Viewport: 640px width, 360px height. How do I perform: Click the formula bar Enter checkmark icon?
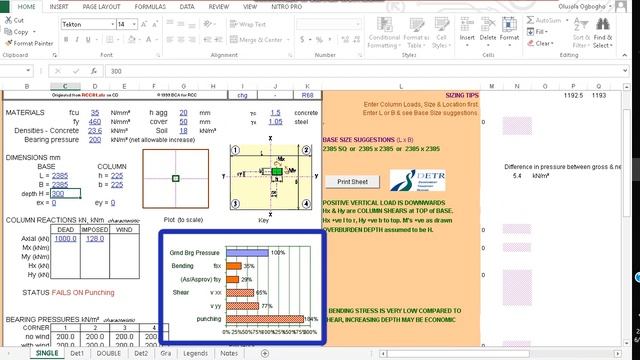76,71
